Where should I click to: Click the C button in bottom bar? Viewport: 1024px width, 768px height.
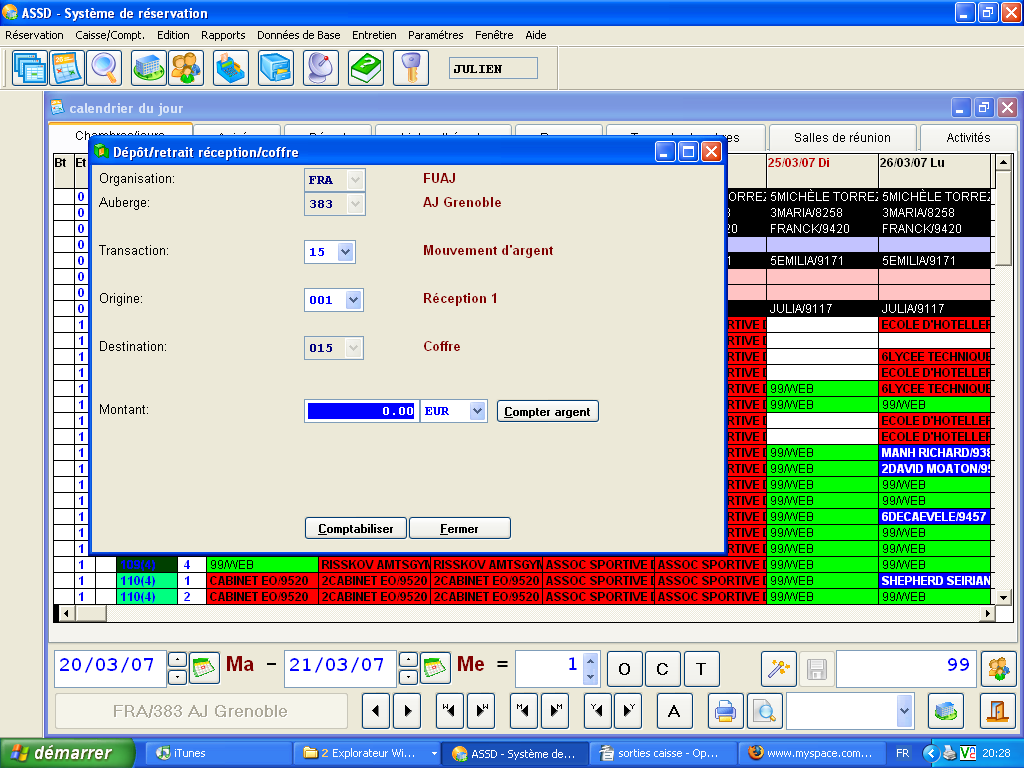coord(662,669)
